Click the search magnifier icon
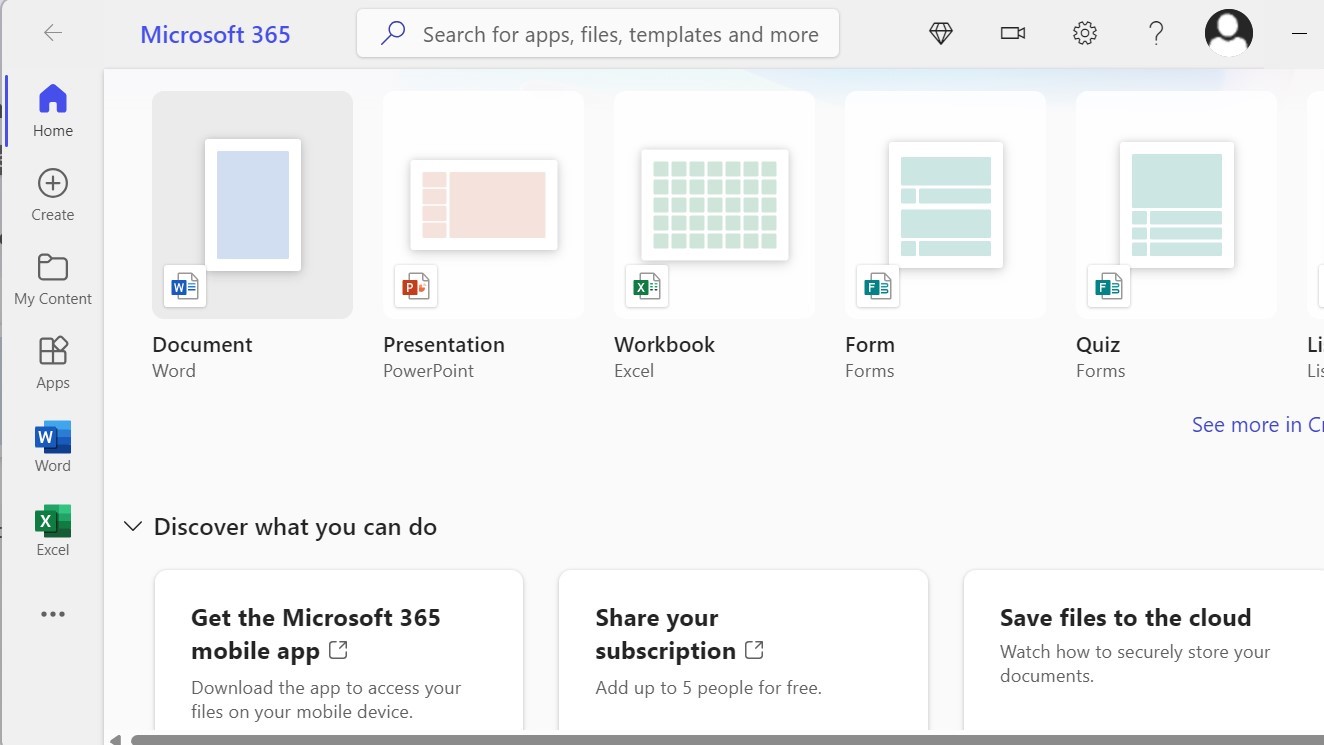The image size is (1324, 745). [393, 33]
